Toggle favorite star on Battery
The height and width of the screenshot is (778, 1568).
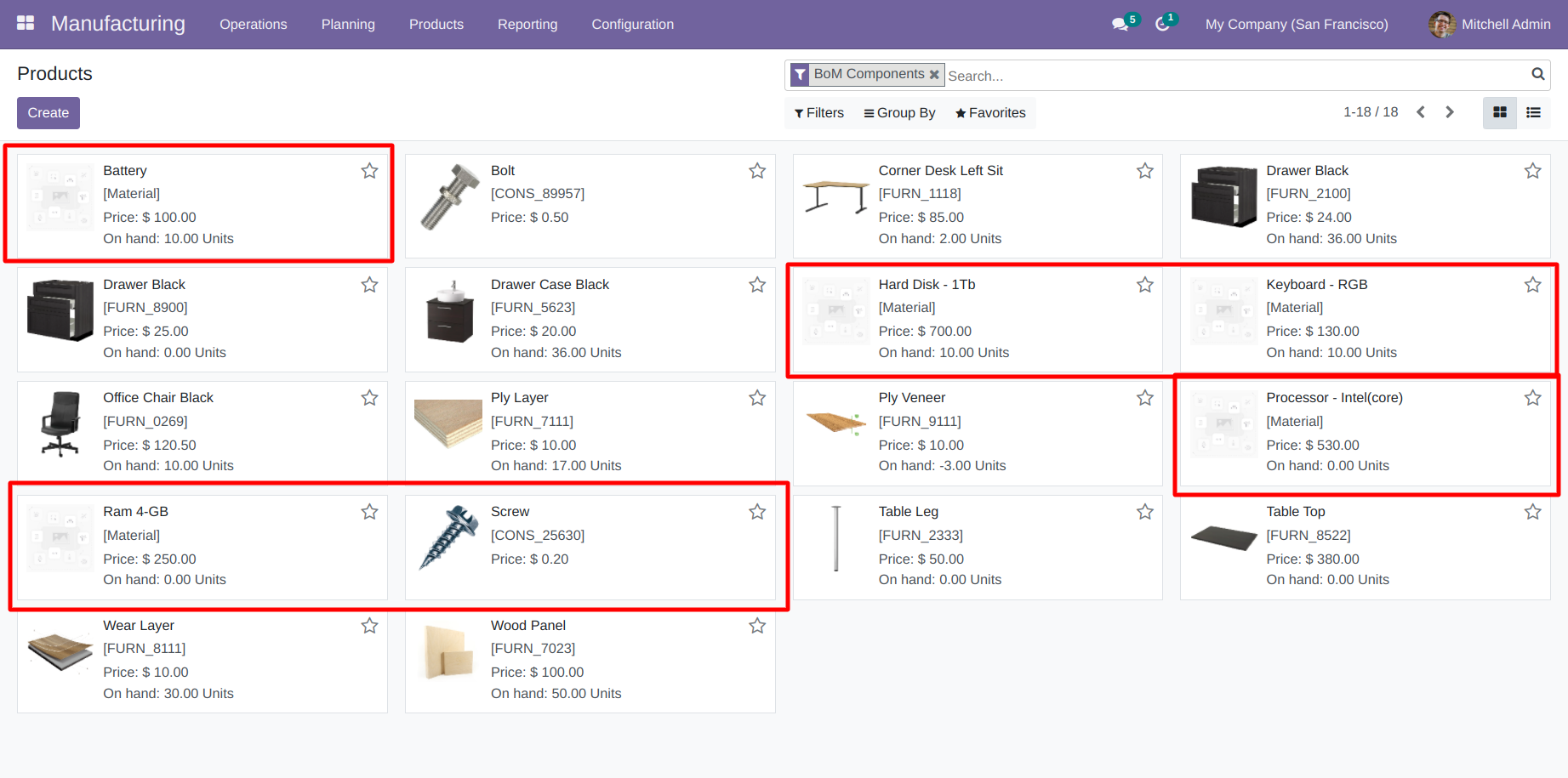click(x=369, y=171)
